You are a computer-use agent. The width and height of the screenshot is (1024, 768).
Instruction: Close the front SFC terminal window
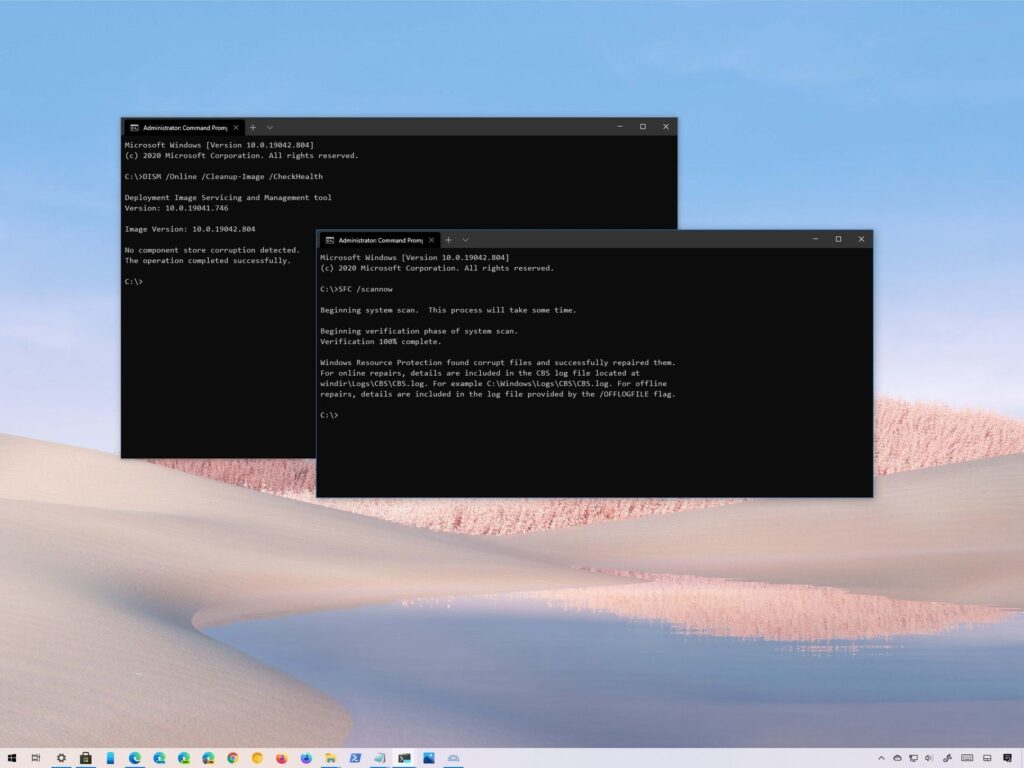pos(861,239)
